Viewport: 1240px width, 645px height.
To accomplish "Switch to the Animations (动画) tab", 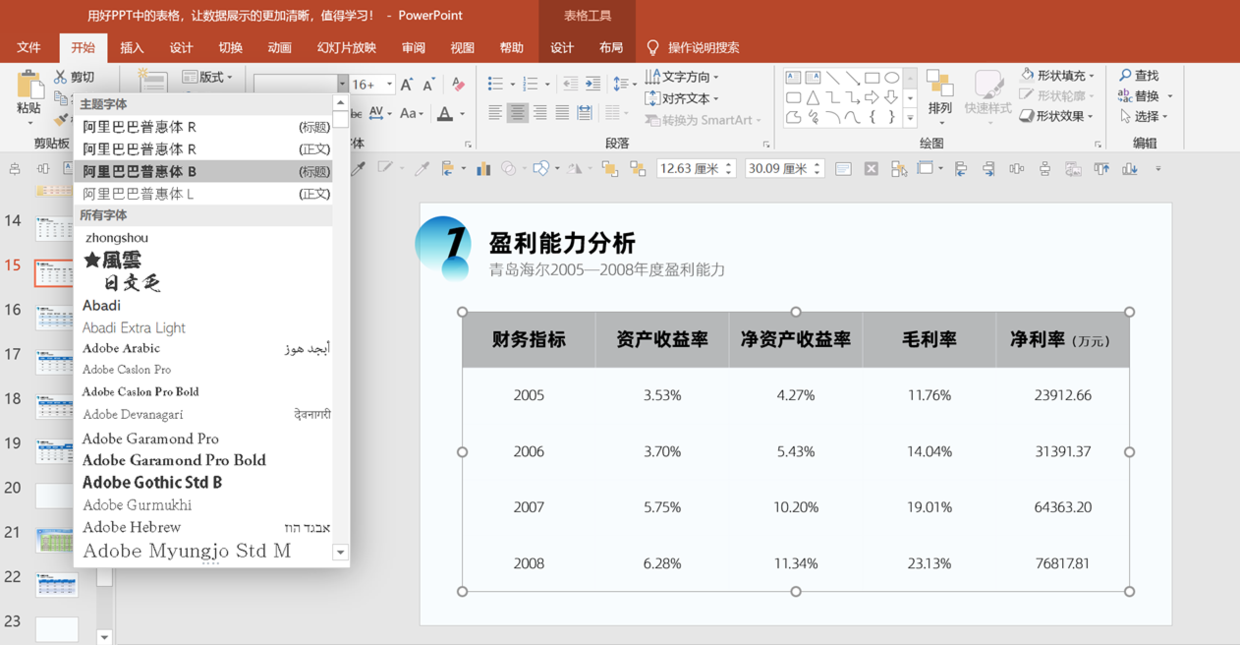I will [280, 47].
